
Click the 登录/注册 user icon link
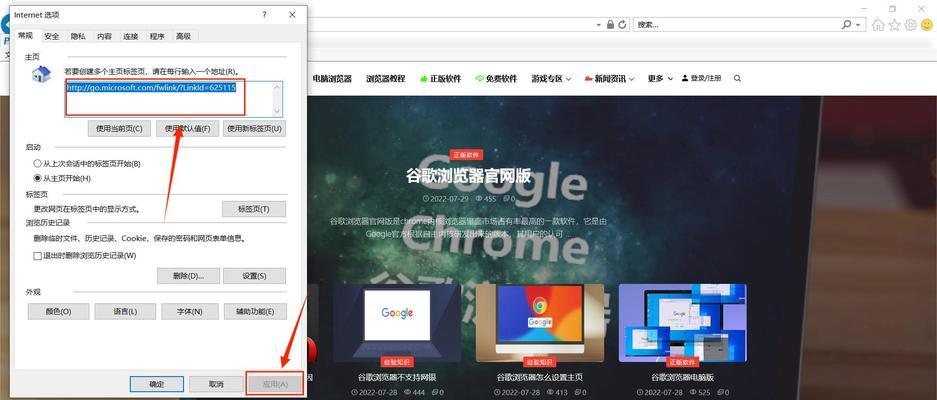tap(701, 78)
